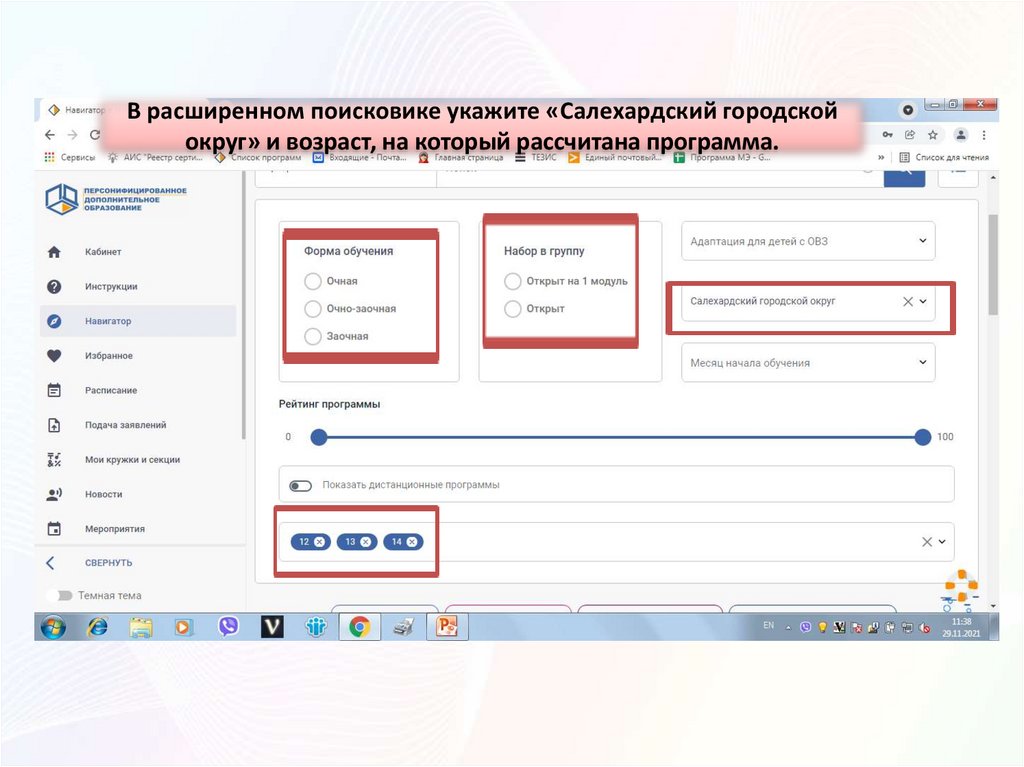Open Chrome three-dot menu
The image size is (1024, 767).
point(984,135)
